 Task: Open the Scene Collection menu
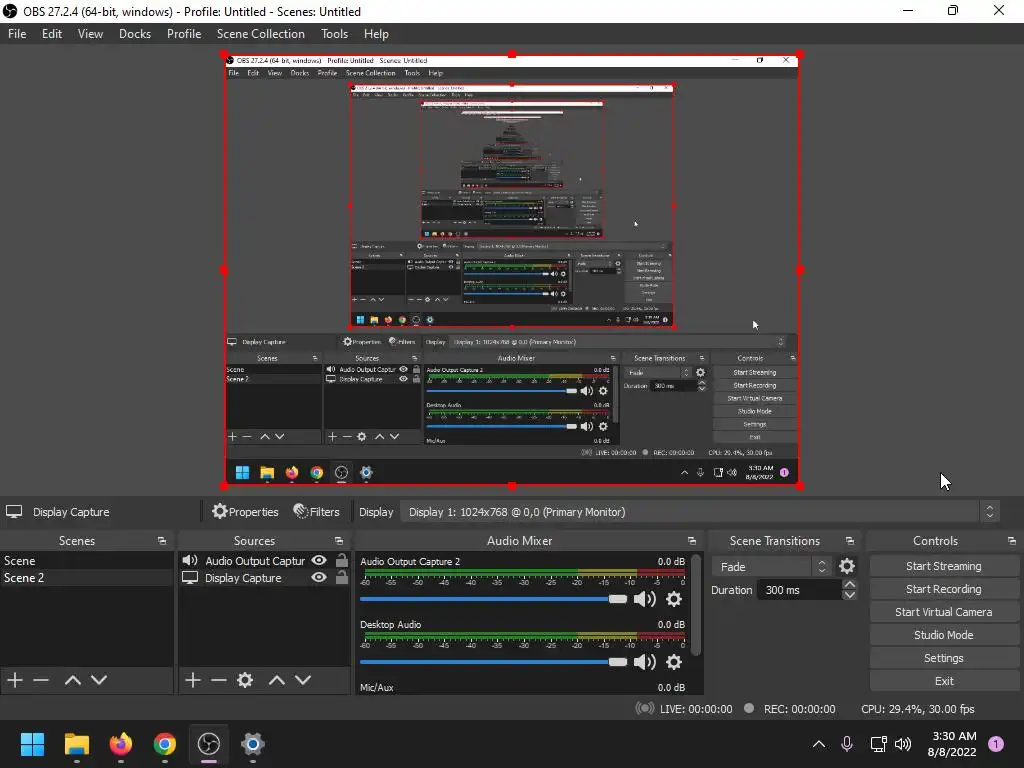(x=261, y=34)
